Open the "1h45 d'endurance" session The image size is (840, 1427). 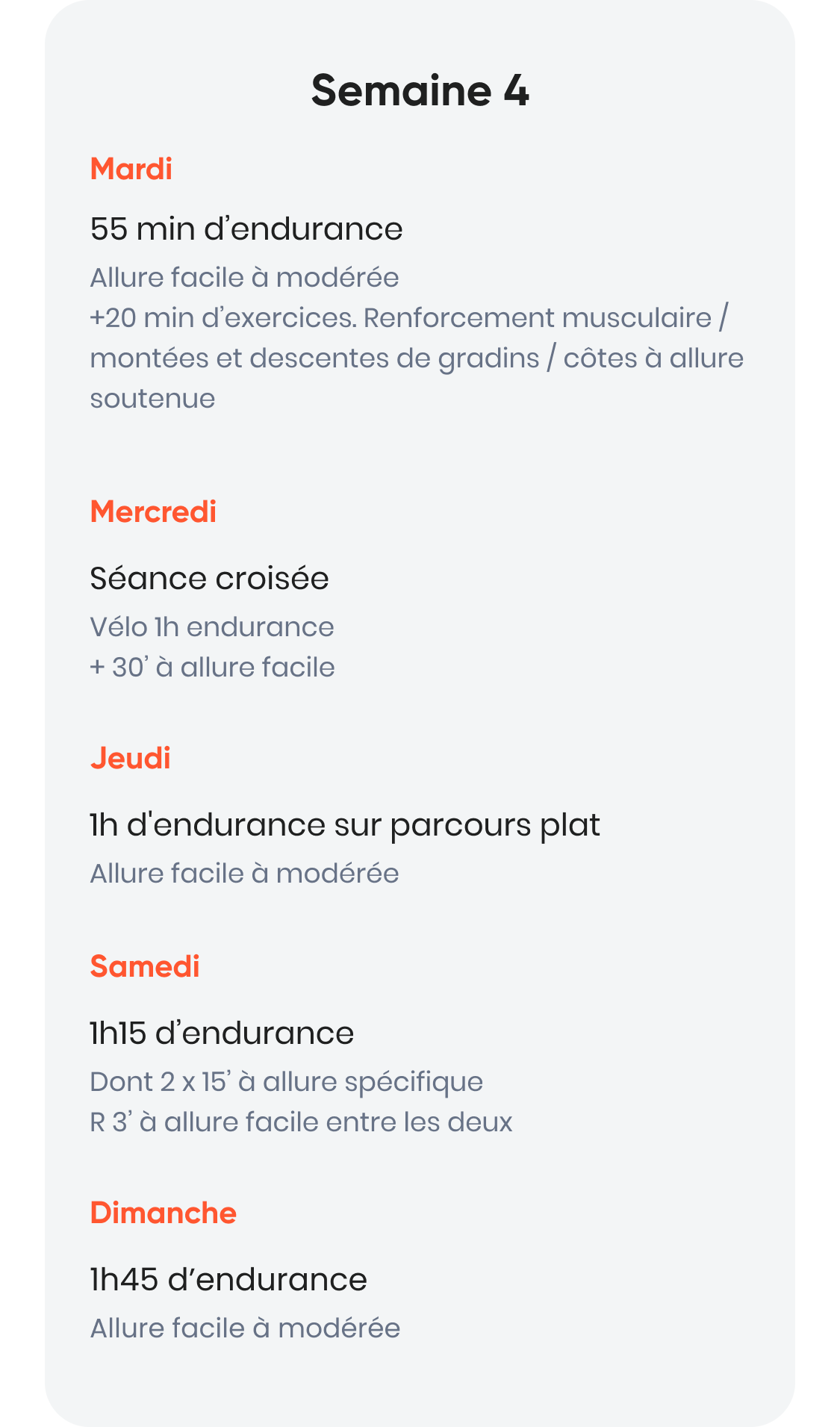[x=228, y=1280]
